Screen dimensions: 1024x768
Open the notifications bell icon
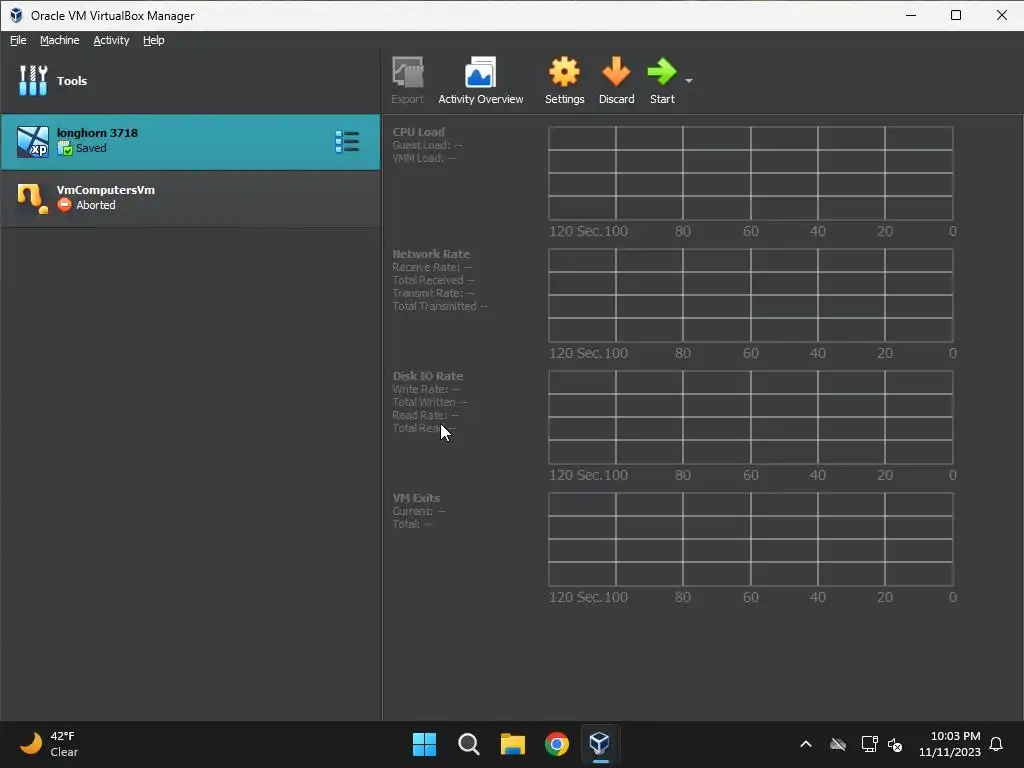[996, 744]
